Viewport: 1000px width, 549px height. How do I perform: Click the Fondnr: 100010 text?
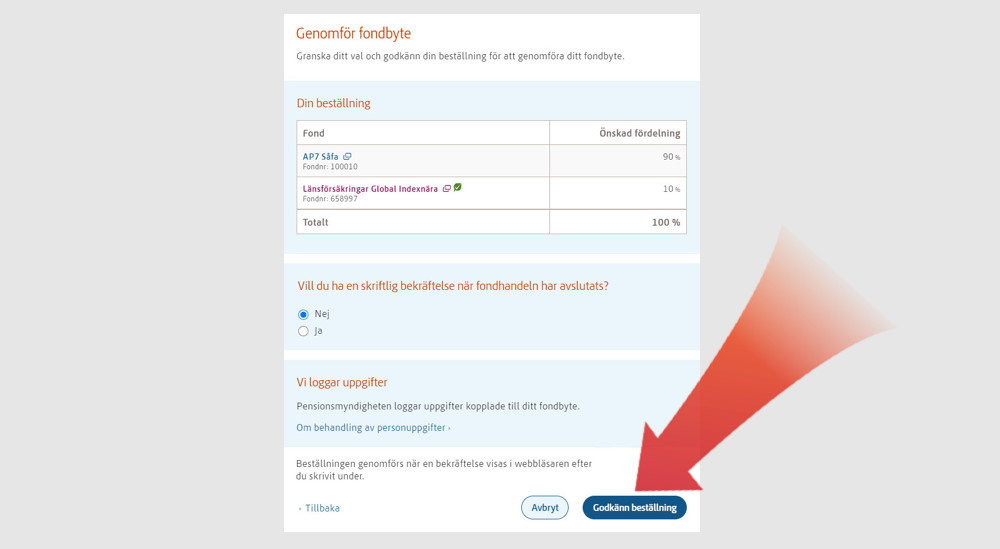[x=330, y=167]
